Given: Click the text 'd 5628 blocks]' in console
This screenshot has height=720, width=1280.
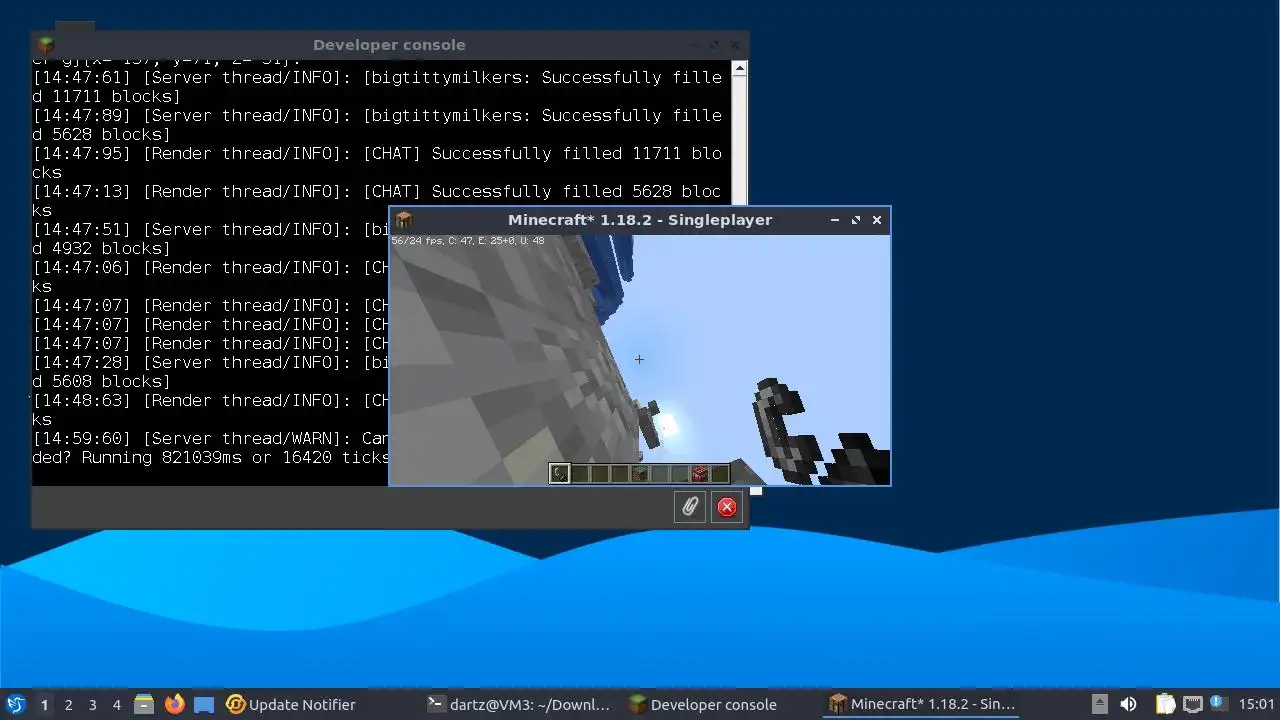Looking at the screenshot, I should (101, 134).
